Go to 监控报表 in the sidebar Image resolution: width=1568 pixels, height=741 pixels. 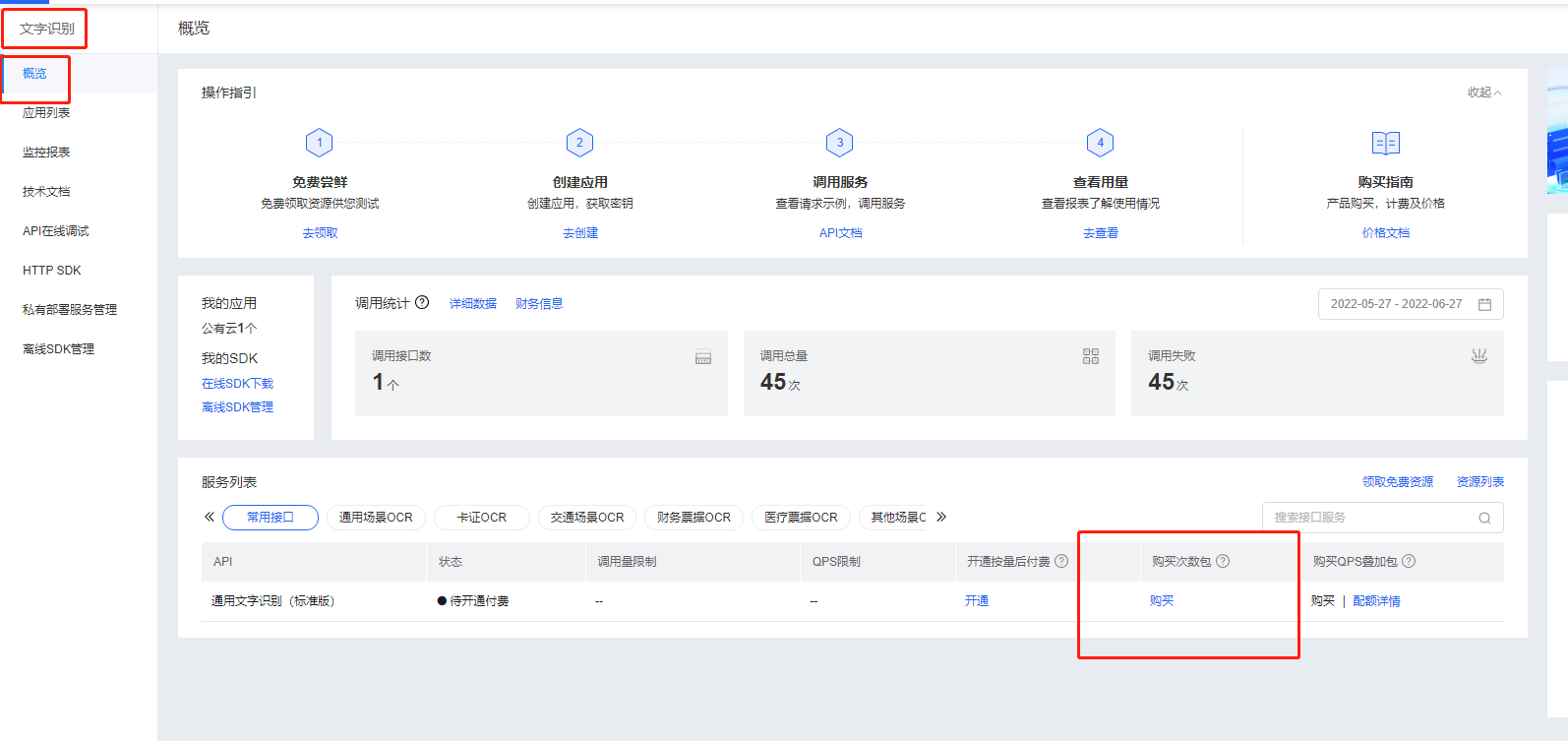(x=46, y=153)
